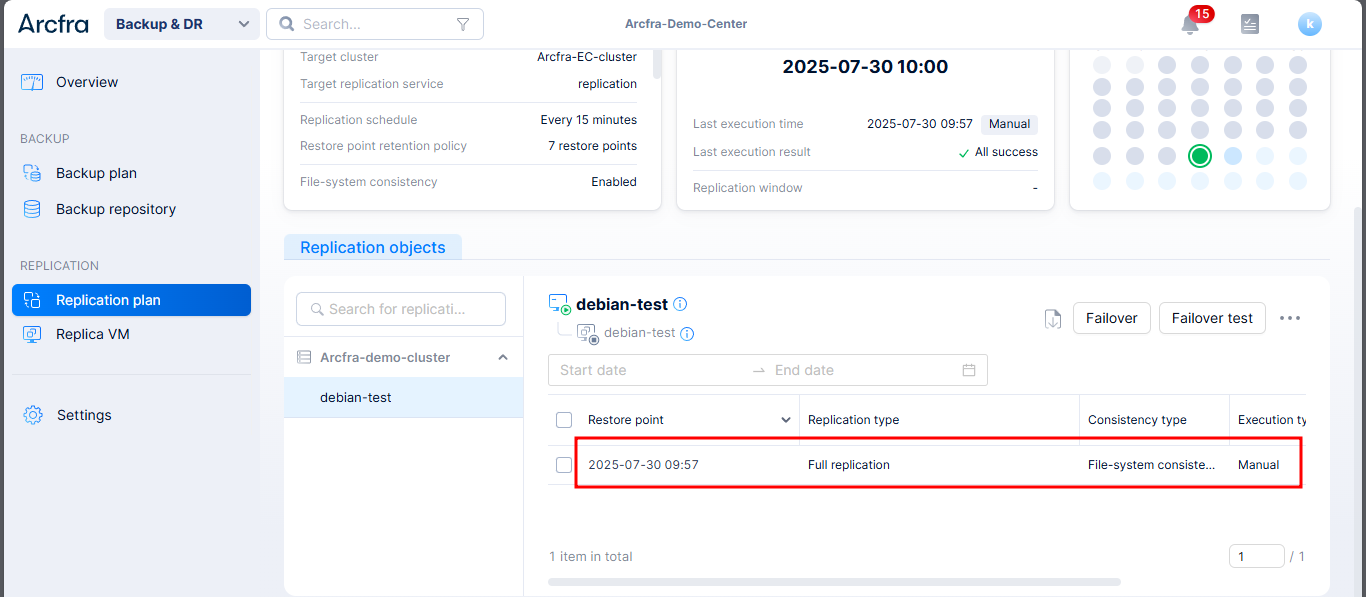Click the export download icon beside Failover
The width and height of the screenshot is (1366, 597).
1052,318
